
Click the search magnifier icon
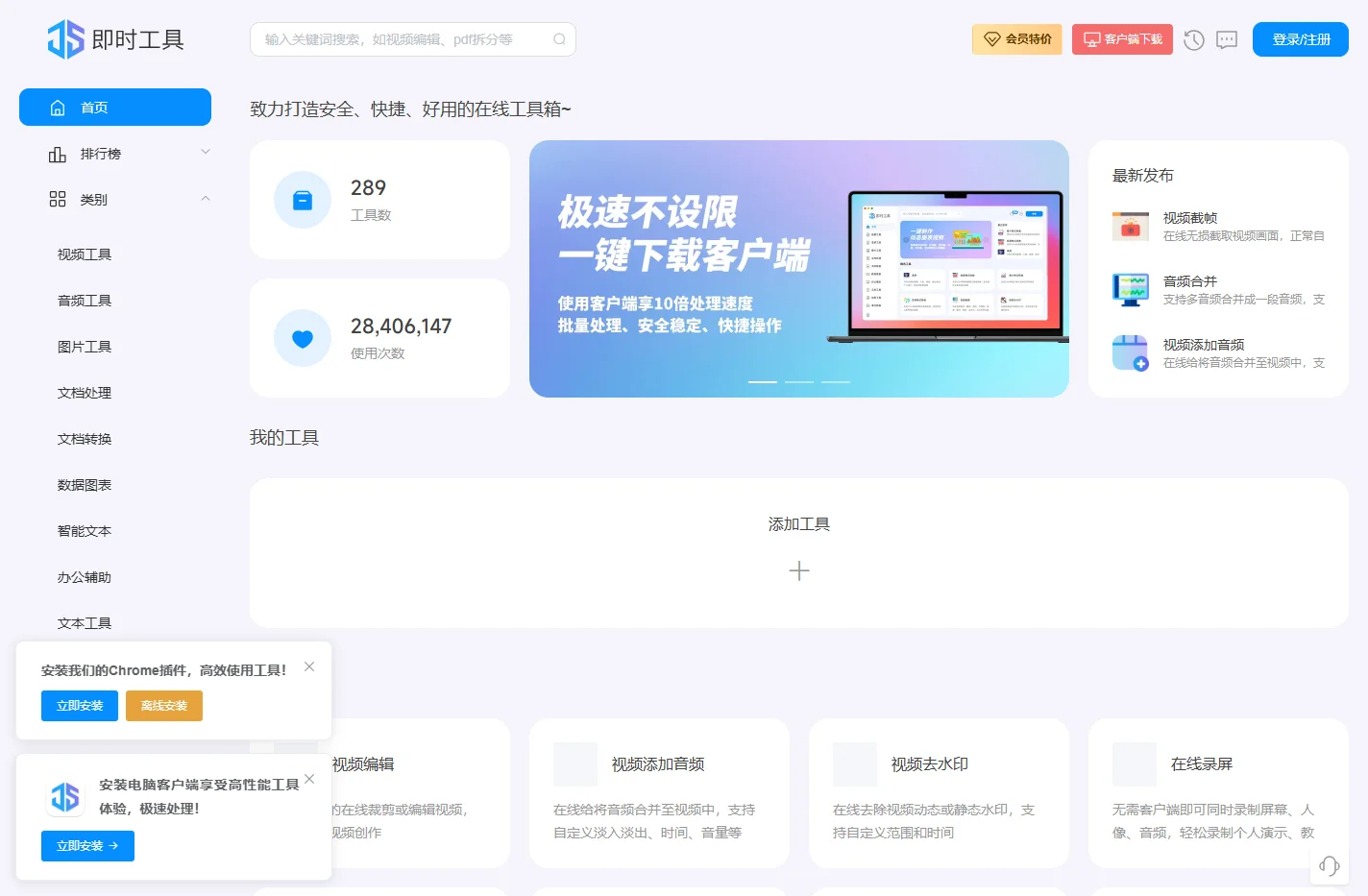click(559, 39)
